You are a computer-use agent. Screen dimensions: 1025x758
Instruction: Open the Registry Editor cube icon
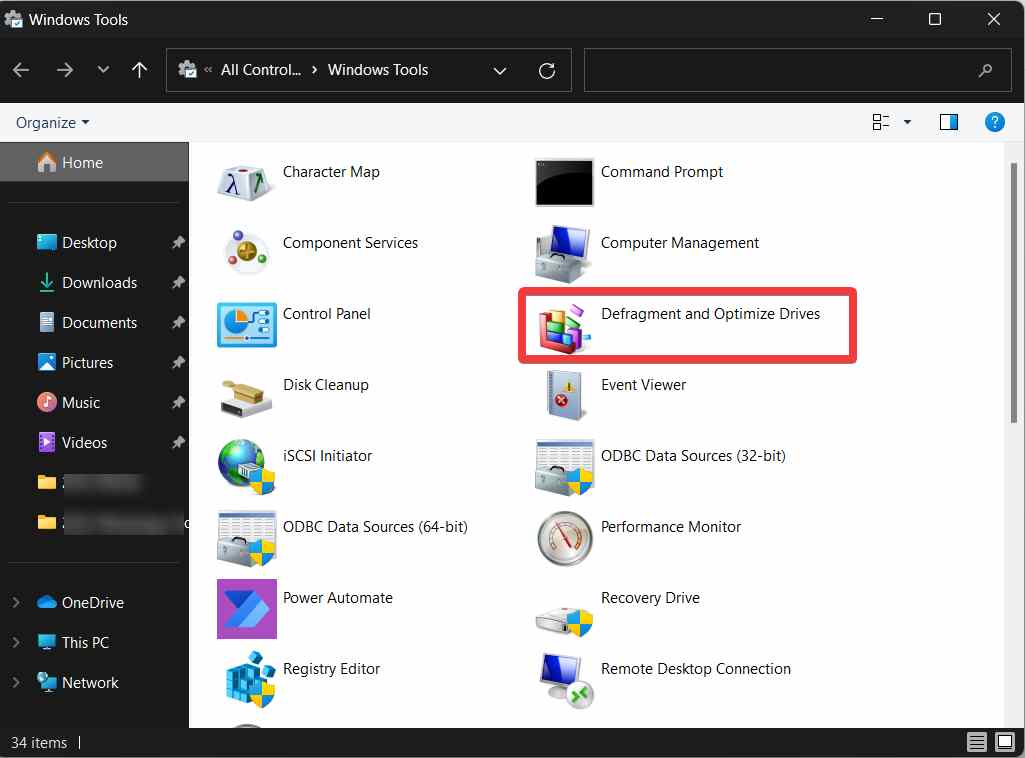point(250,680)
